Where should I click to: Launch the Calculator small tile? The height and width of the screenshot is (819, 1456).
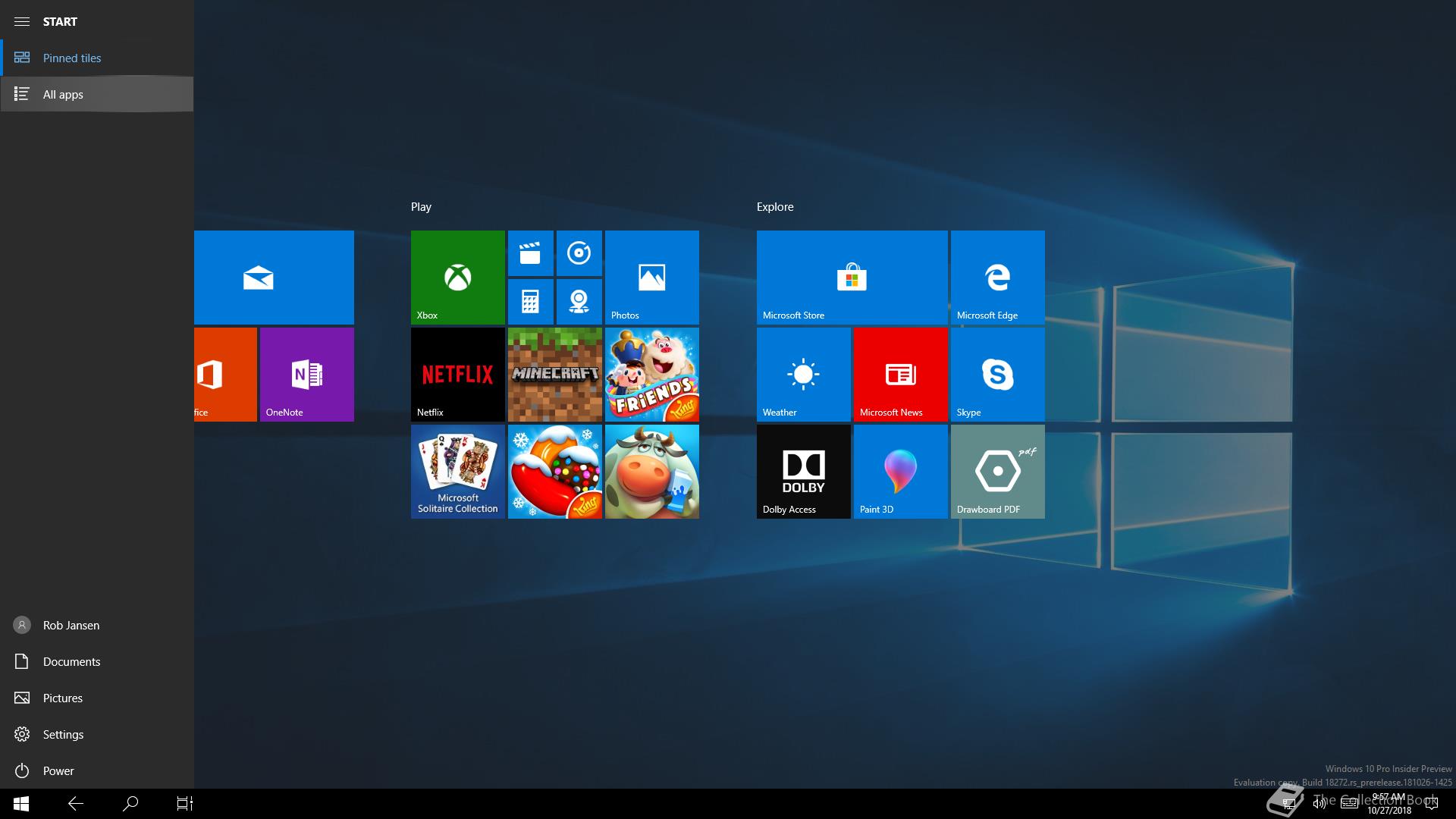[531, 302]
